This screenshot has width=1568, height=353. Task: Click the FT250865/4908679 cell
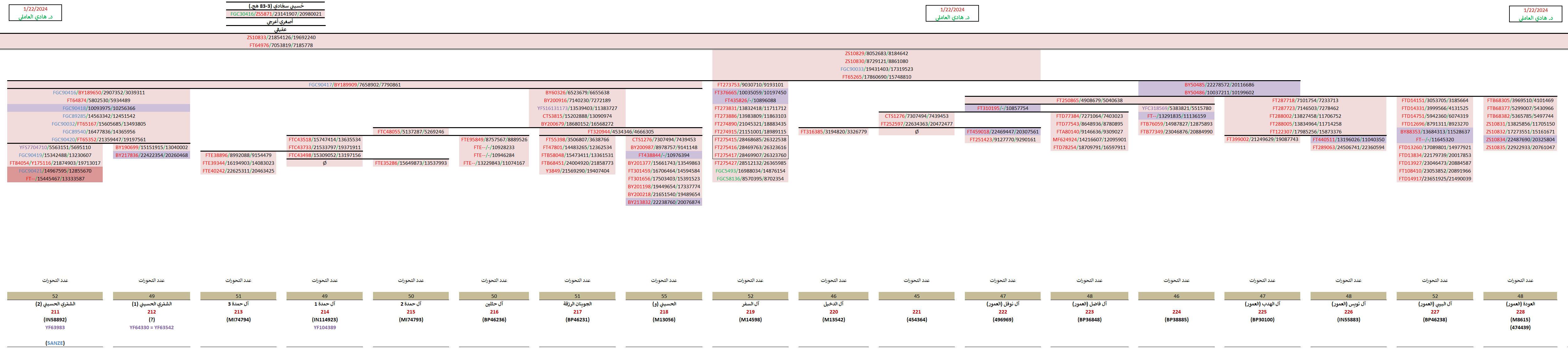pyautogui.click(x=1089, y=101)
